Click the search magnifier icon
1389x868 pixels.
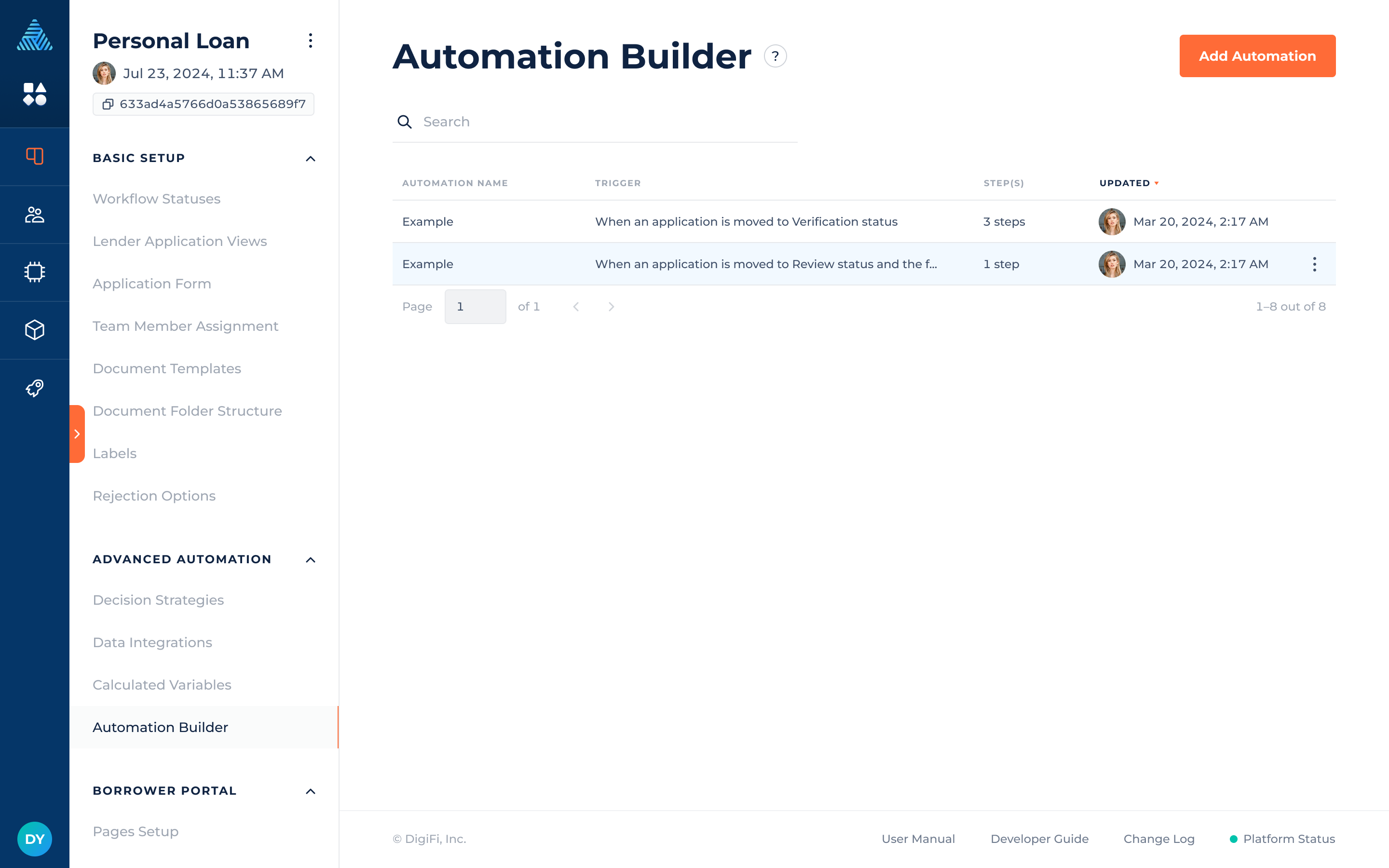pyautogui.click(x=405, y=122)
